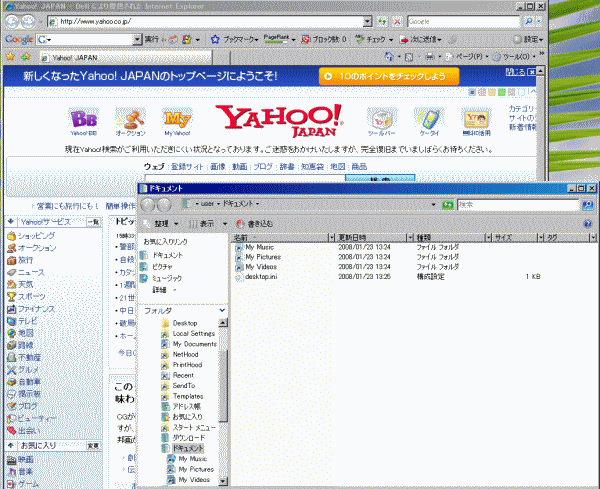Click the Explorer back button
The width and height of the screenshot is (600, 489).
coord(147,205)
